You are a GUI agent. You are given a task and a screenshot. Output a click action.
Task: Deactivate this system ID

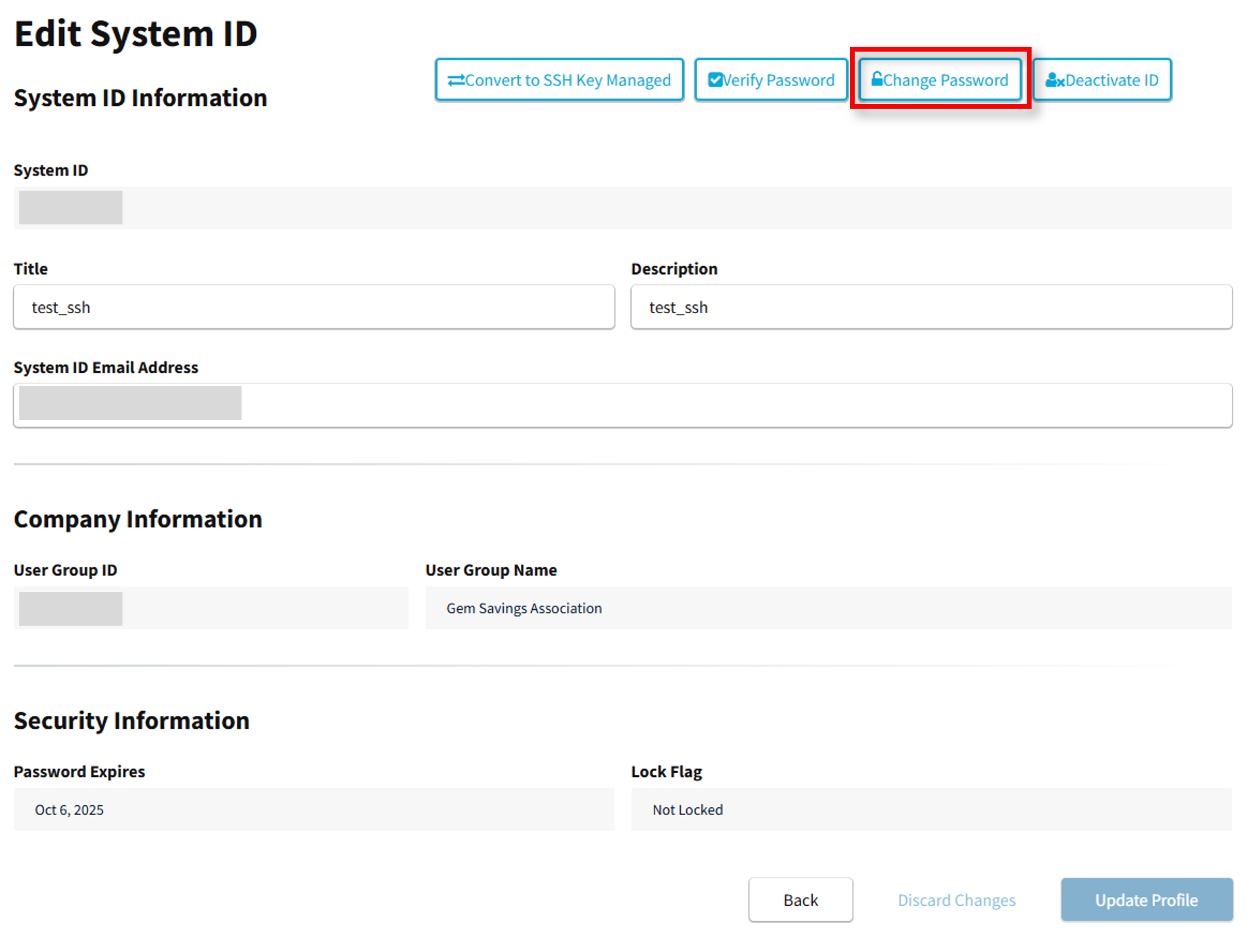(x=1102, y=81)
